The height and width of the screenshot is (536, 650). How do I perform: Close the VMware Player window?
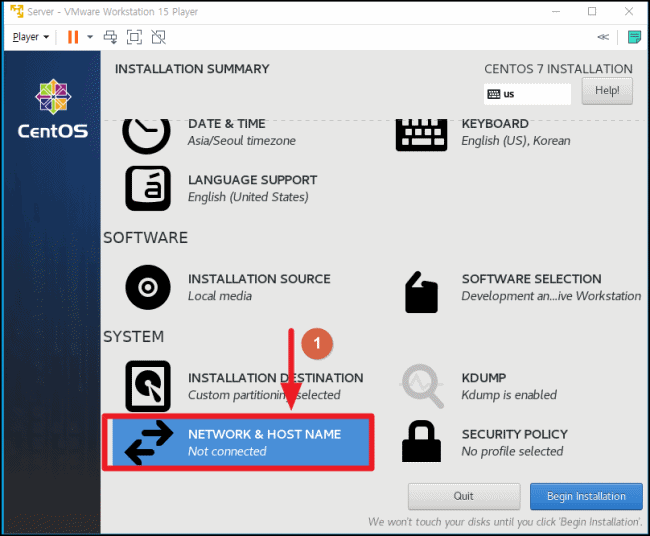pyautogui.click(x=629, y=12)
